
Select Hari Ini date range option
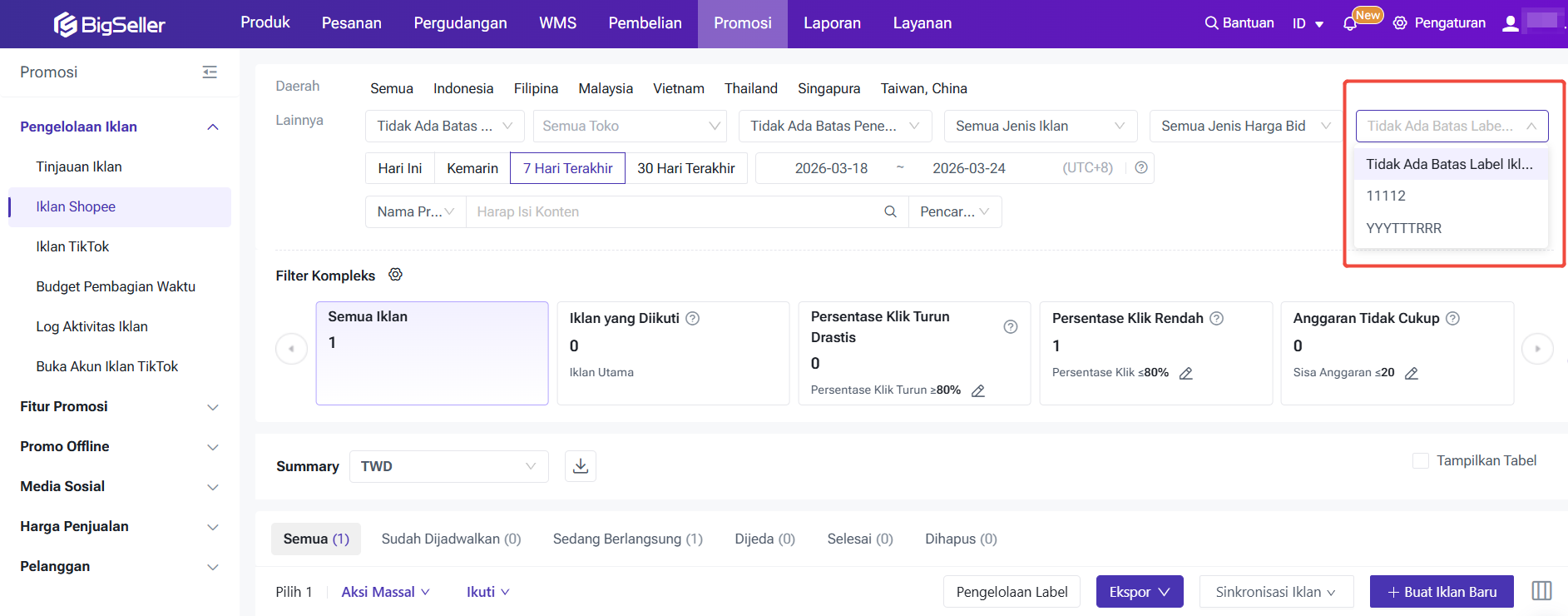(x=400, y=168)
